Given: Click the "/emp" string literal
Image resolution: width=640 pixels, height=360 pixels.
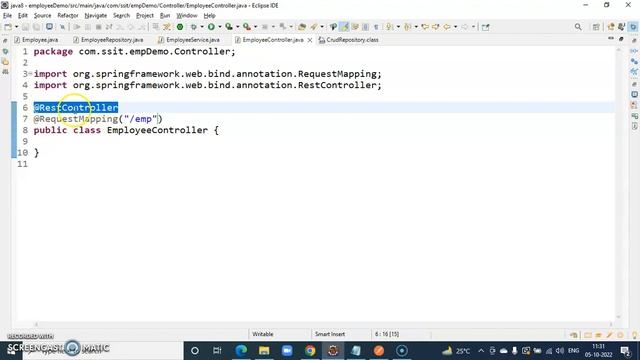Looking at the screenshot, I should [140, 119].
